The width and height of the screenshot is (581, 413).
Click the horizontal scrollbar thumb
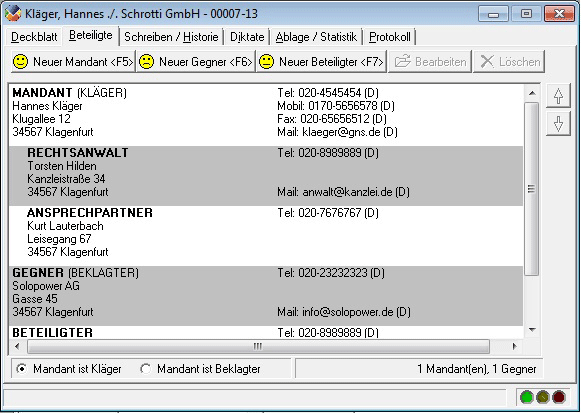coord(258,347)
